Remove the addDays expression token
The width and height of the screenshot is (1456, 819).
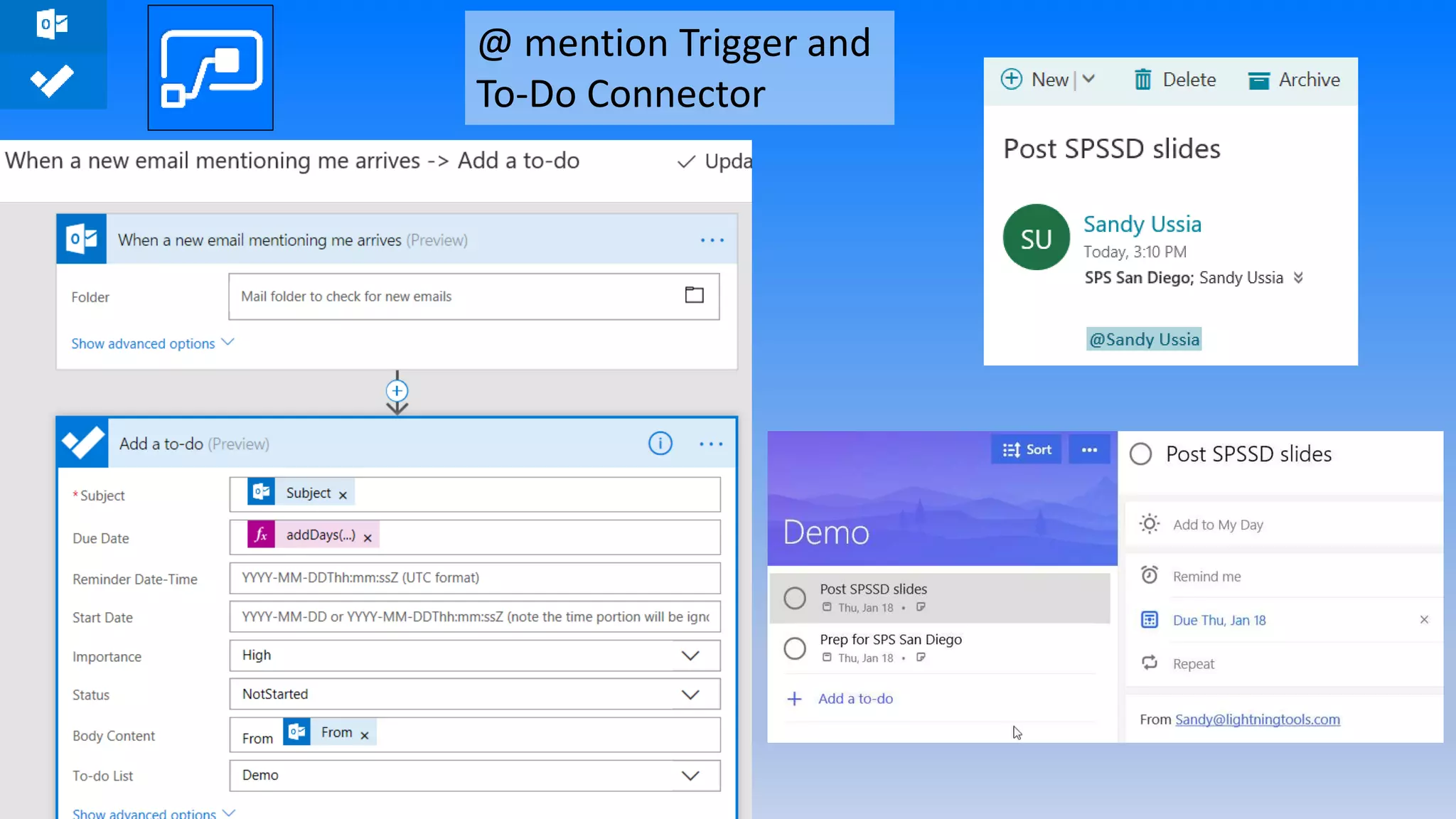368,538
